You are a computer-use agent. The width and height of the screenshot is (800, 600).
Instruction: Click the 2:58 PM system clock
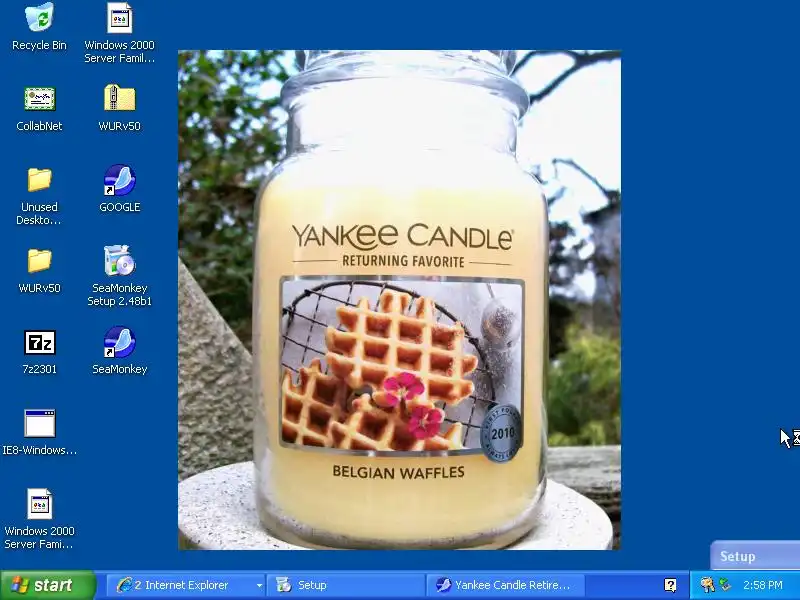click(763, 585)
